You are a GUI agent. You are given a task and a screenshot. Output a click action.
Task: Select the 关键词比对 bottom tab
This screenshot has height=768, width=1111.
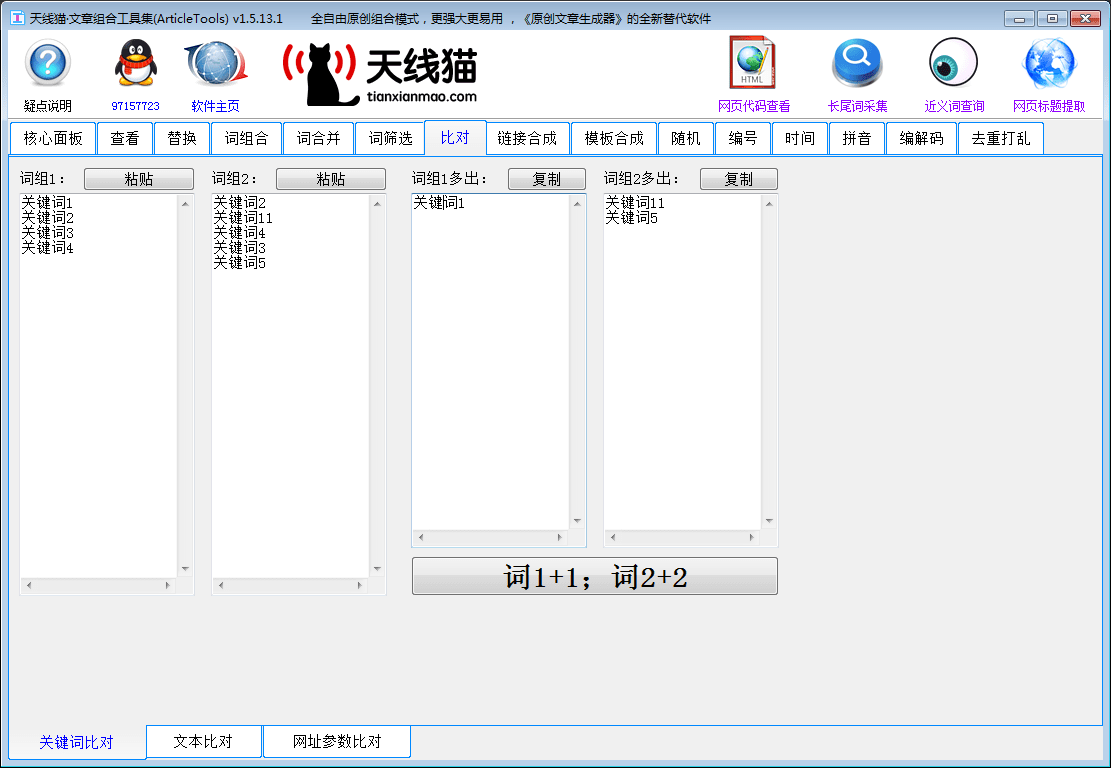(x=77, y=742)
